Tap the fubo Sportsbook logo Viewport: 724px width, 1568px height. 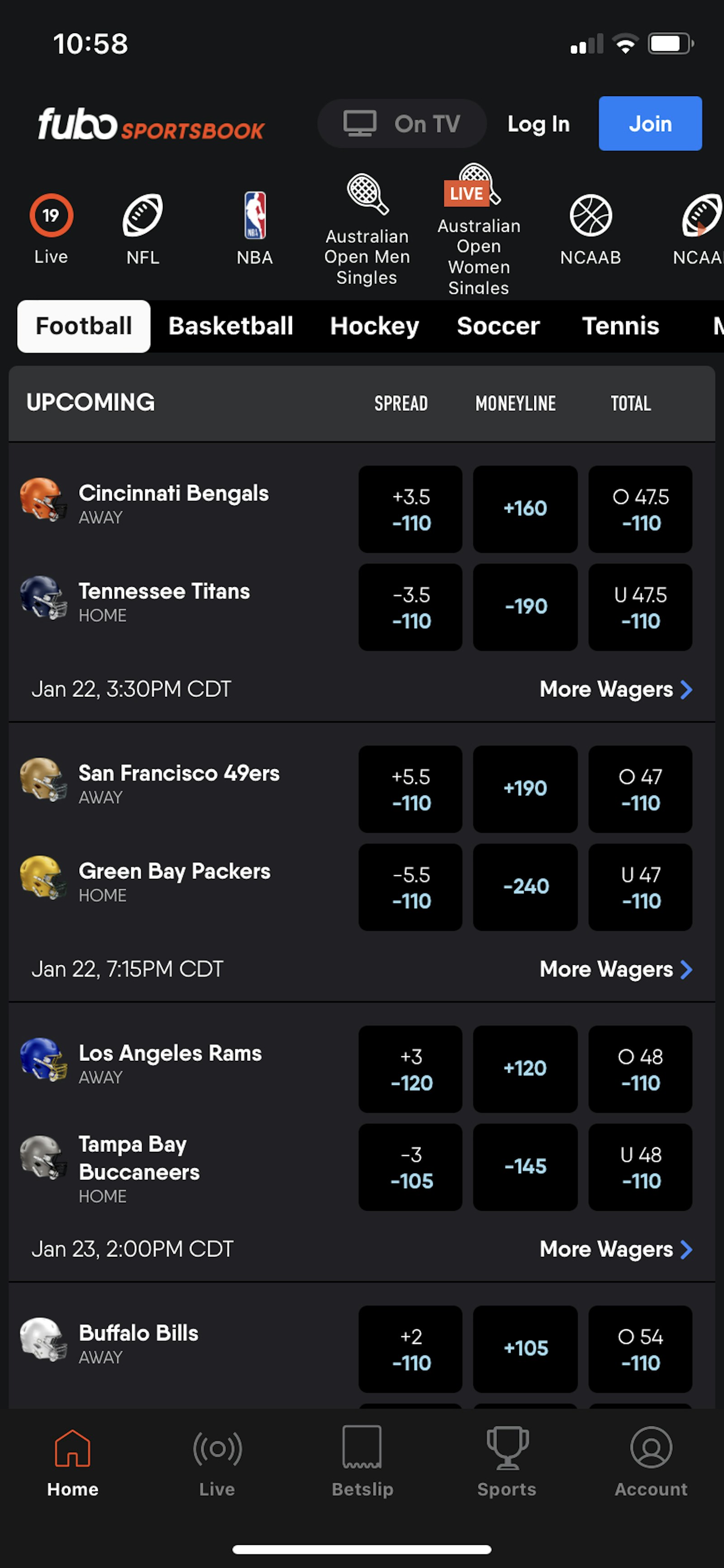[x=151, y=124]
